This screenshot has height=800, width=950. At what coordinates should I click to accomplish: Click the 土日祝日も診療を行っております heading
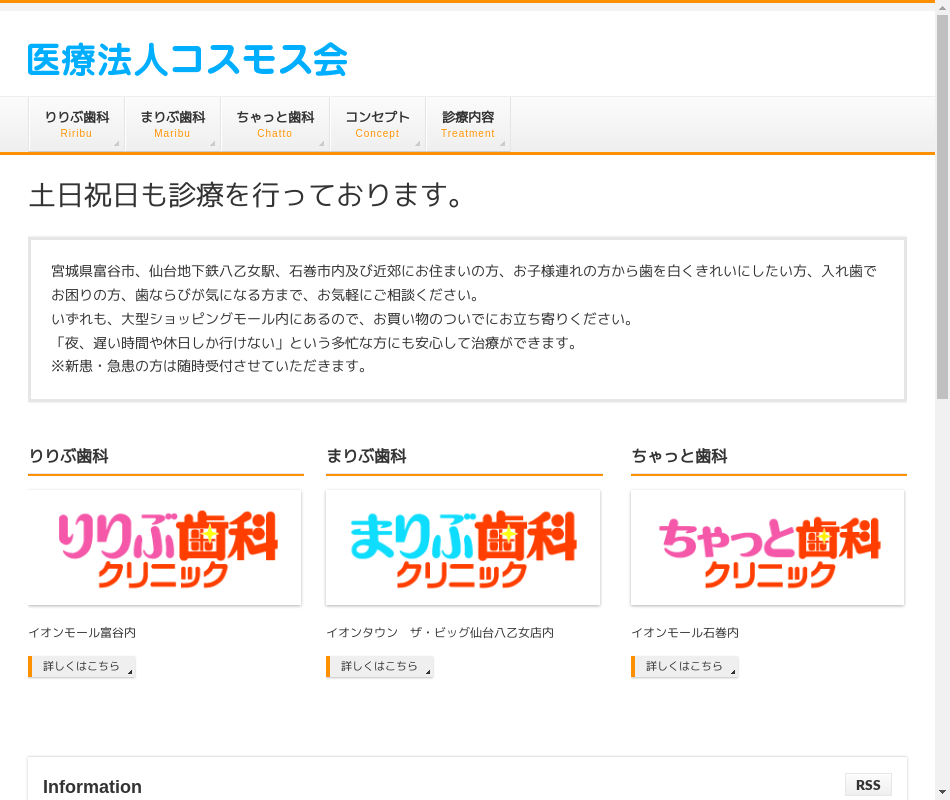click(x=246, y=195)
